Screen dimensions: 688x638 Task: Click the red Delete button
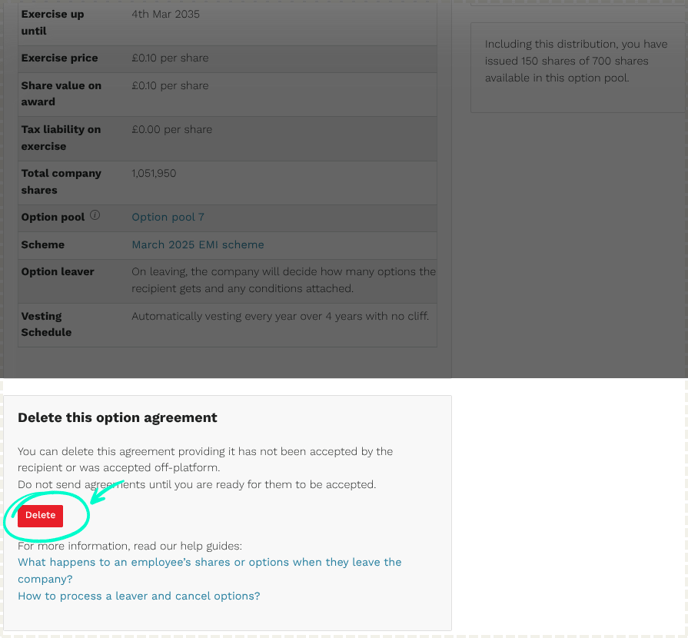point(40,516)
